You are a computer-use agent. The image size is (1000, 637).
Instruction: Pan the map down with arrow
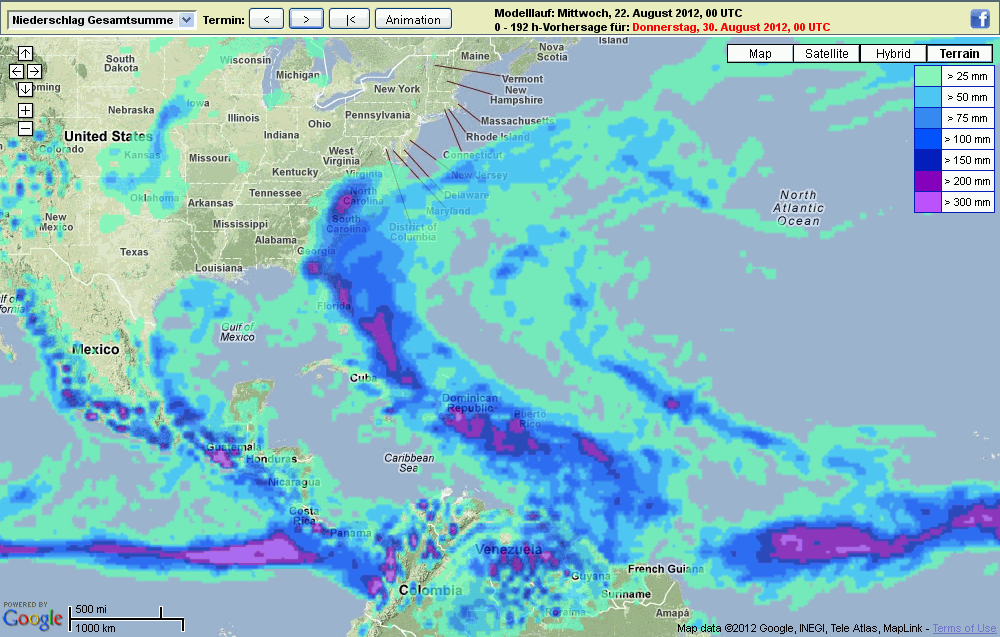25,89
